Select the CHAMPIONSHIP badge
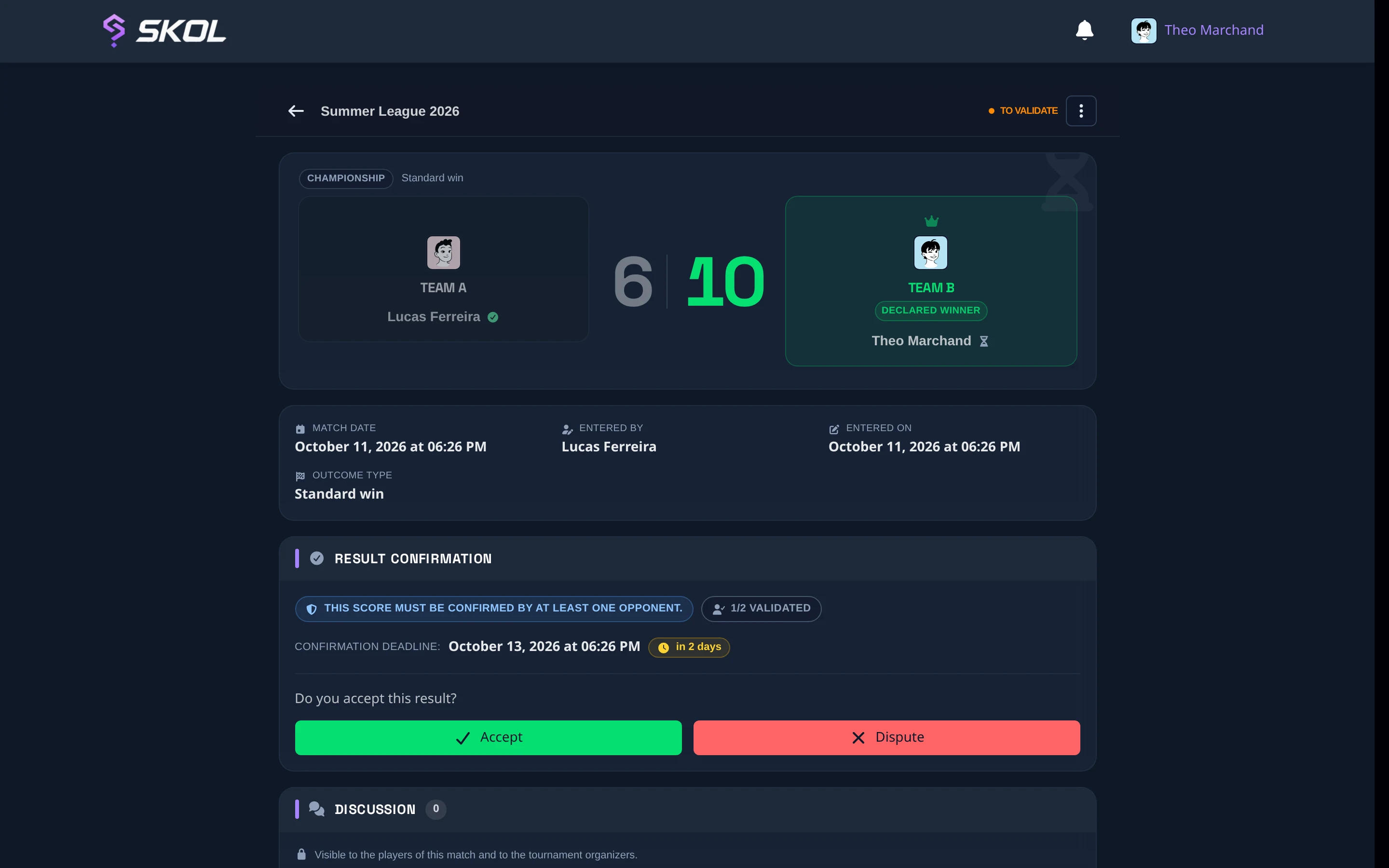The width and height of the screenshot is (1389, 868). click(x=345, y=178)
